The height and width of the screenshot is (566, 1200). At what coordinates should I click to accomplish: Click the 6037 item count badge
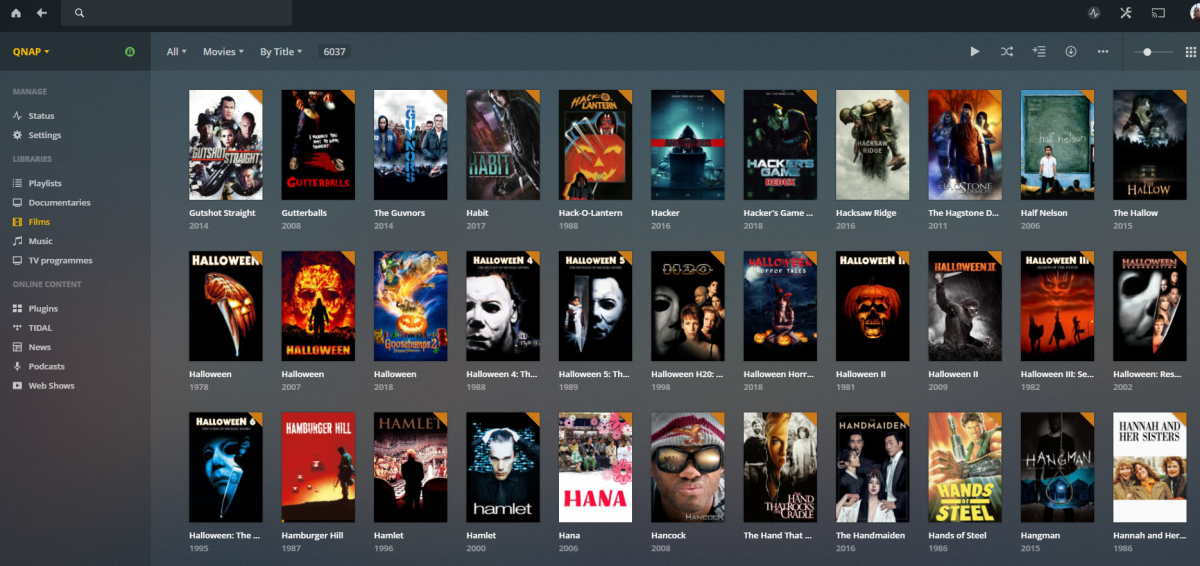(334, 52)
